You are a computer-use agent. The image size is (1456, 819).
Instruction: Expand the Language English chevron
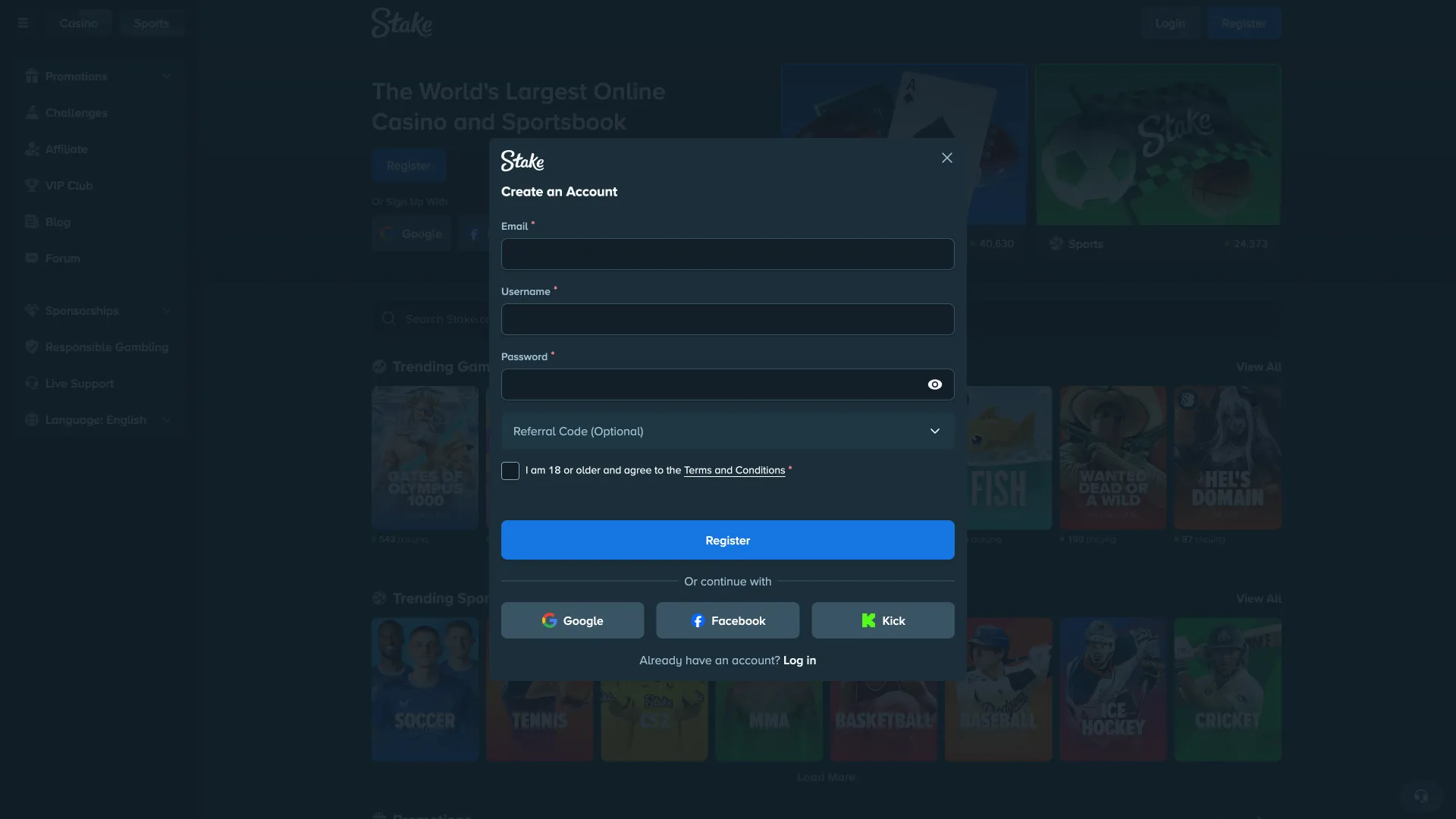pos(167,419)
